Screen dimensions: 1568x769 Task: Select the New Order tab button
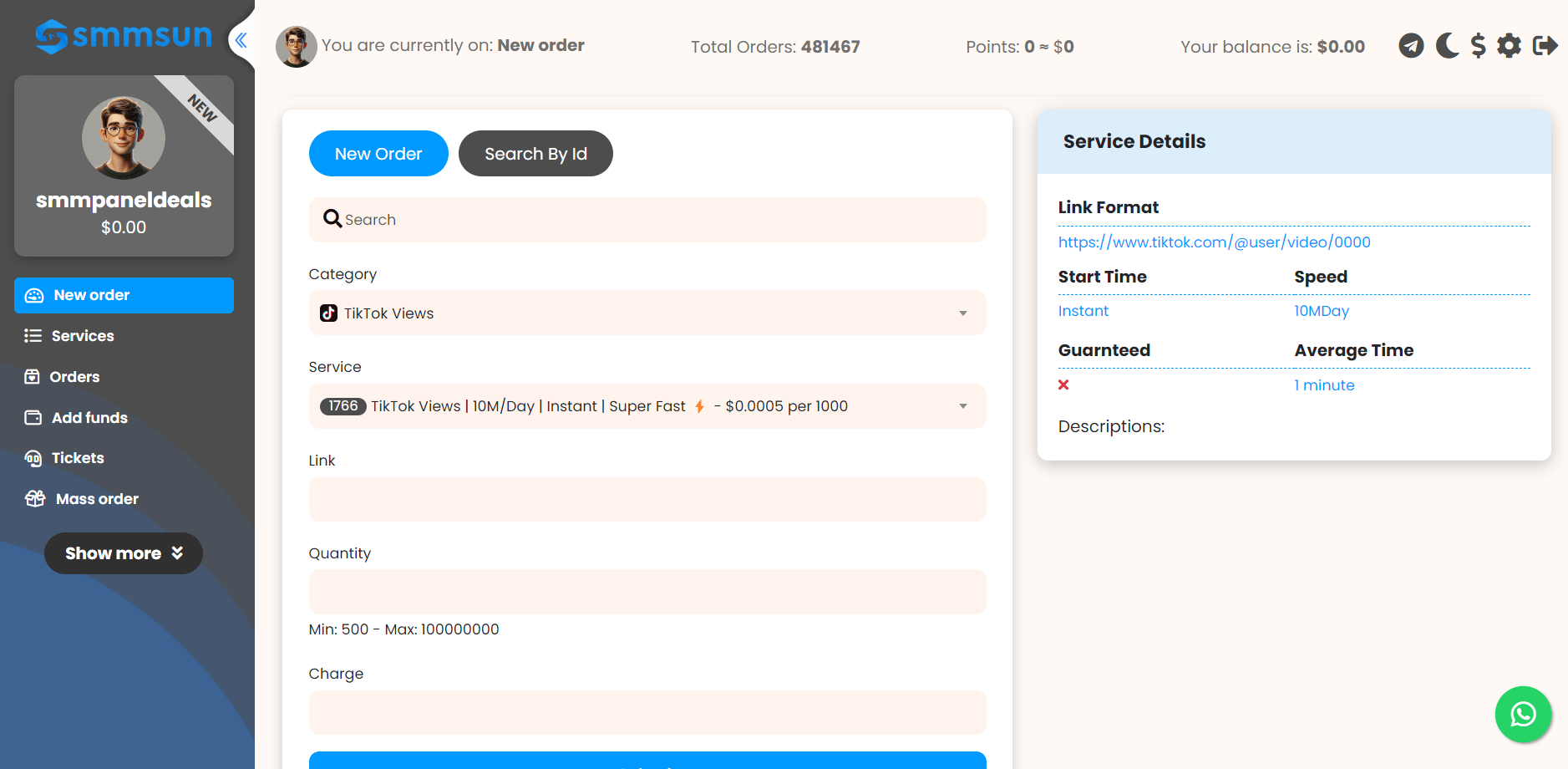click(378, 154)
